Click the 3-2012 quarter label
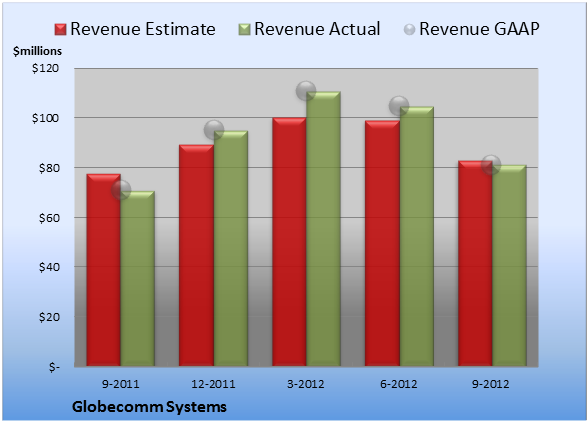Screen dimensions: 588x422 coord(306,384)
